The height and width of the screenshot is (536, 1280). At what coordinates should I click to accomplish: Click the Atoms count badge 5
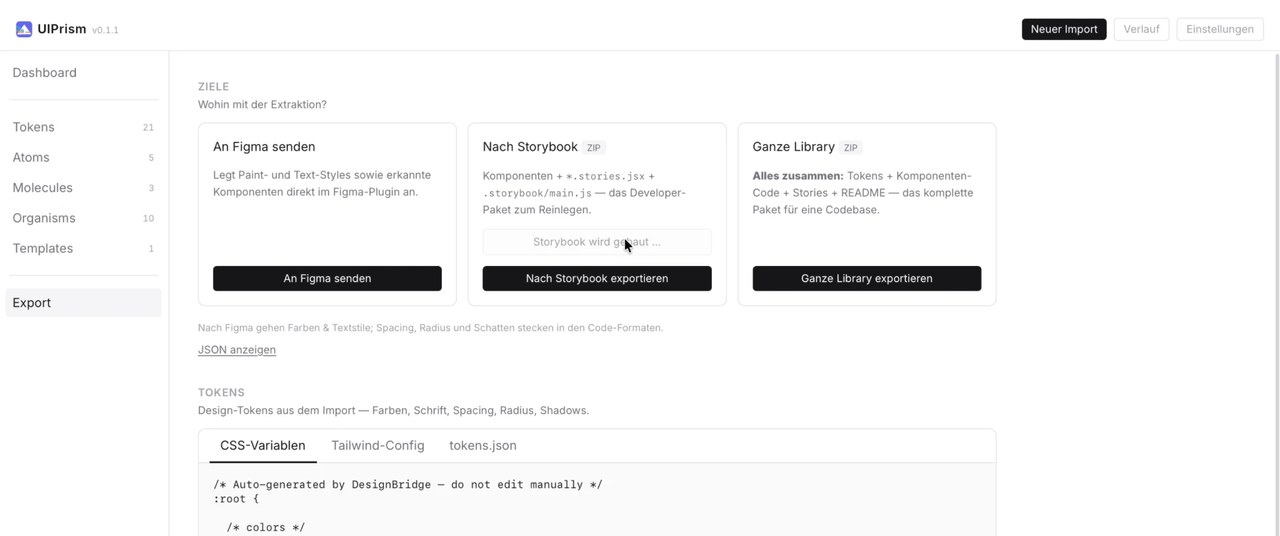(x=151, y=158)
